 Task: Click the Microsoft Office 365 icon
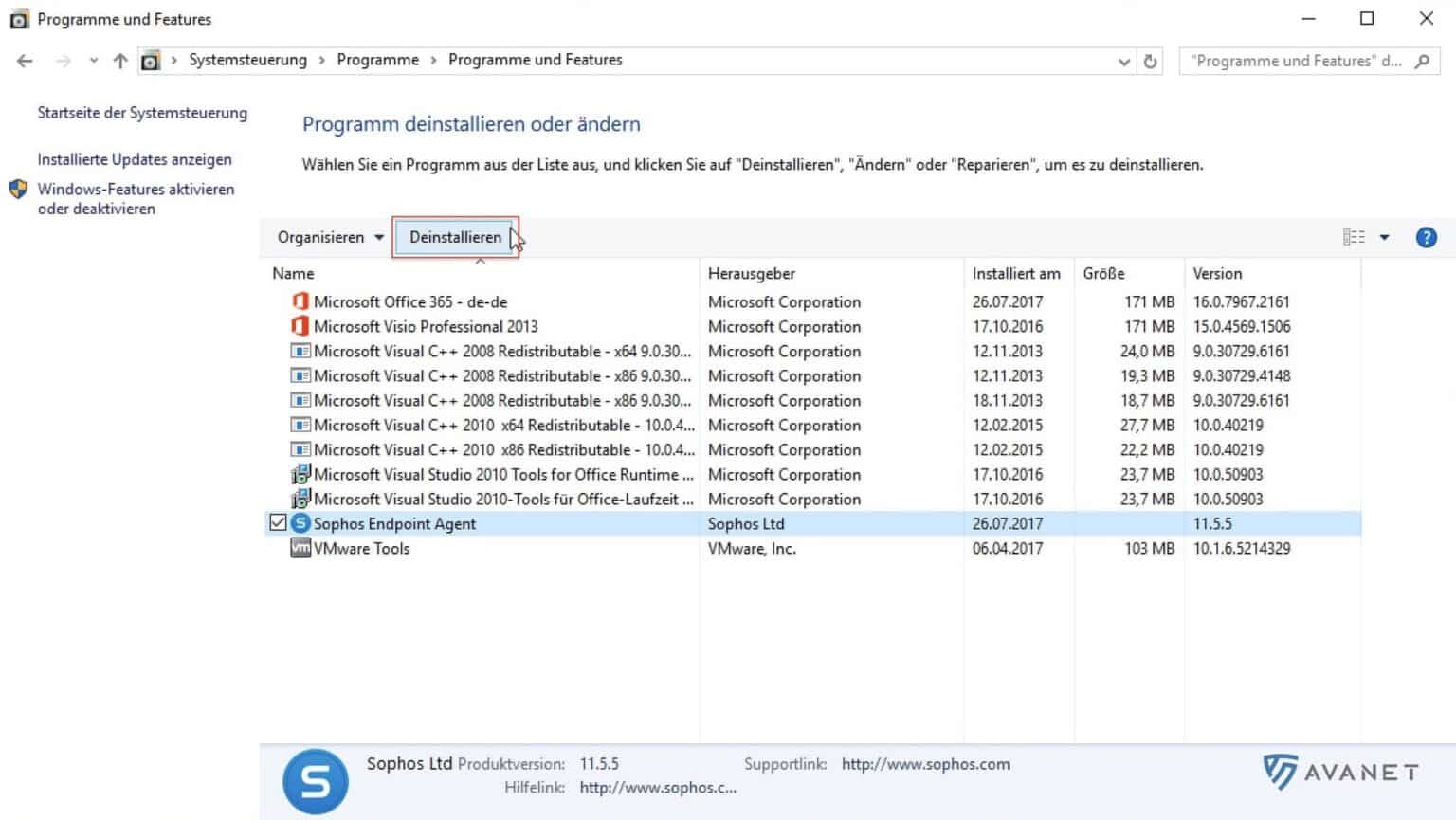coord(300,301)
